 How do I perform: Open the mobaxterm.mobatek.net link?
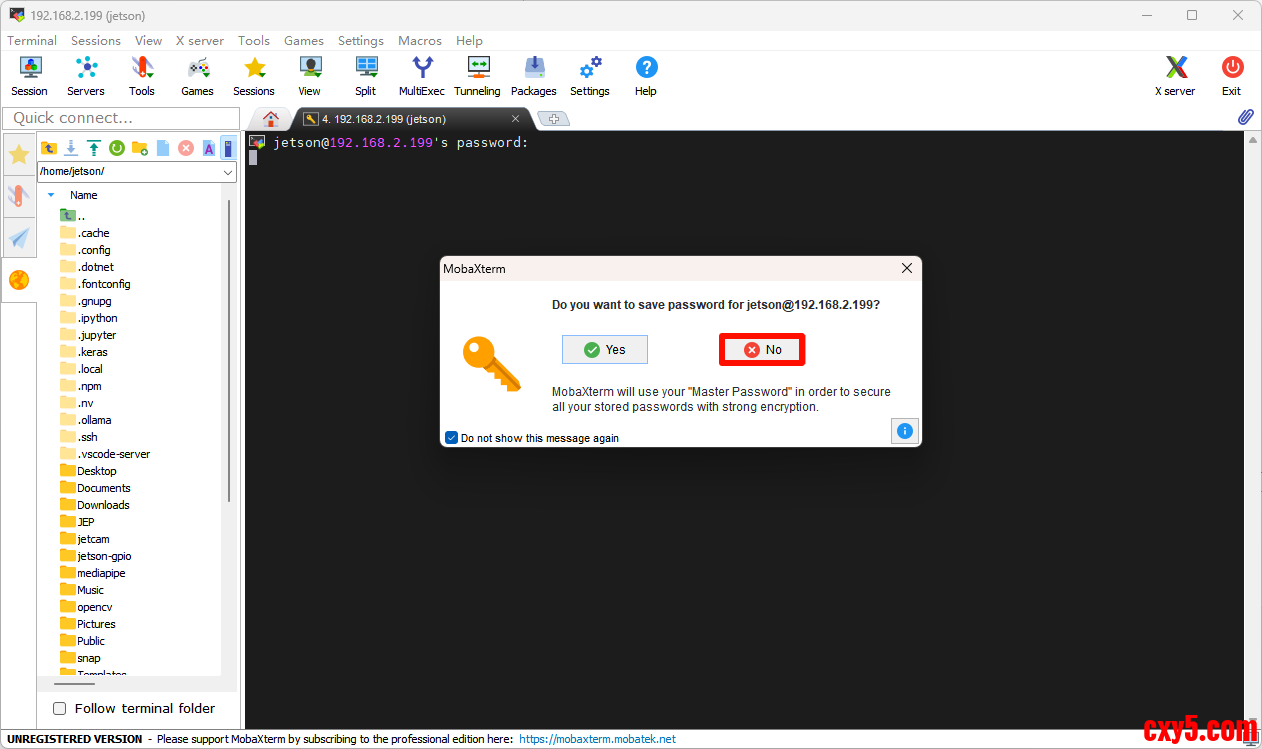coord(597,739)
